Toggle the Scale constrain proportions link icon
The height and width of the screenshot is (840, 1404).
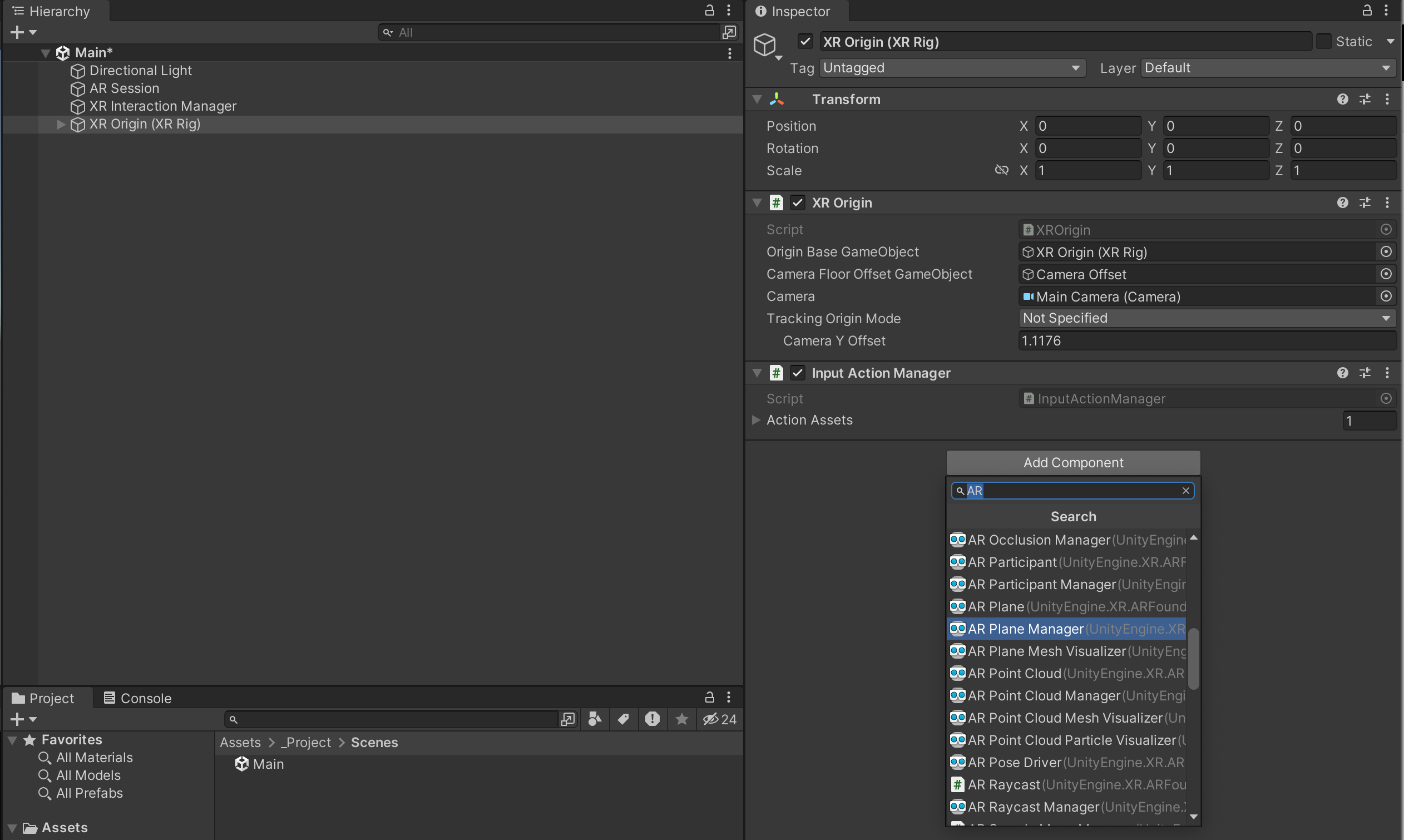(x=1001, y=170)
